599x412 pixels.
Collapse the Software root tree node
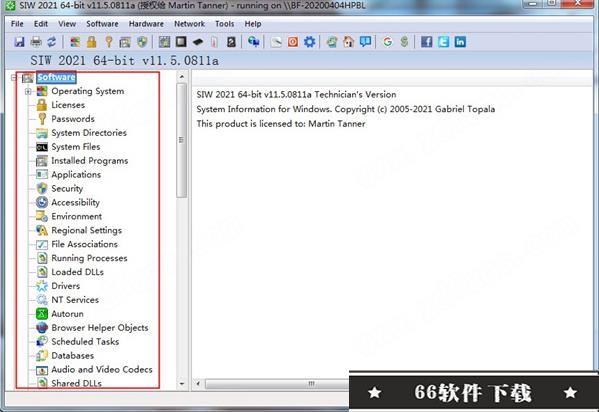pos(14,78)
